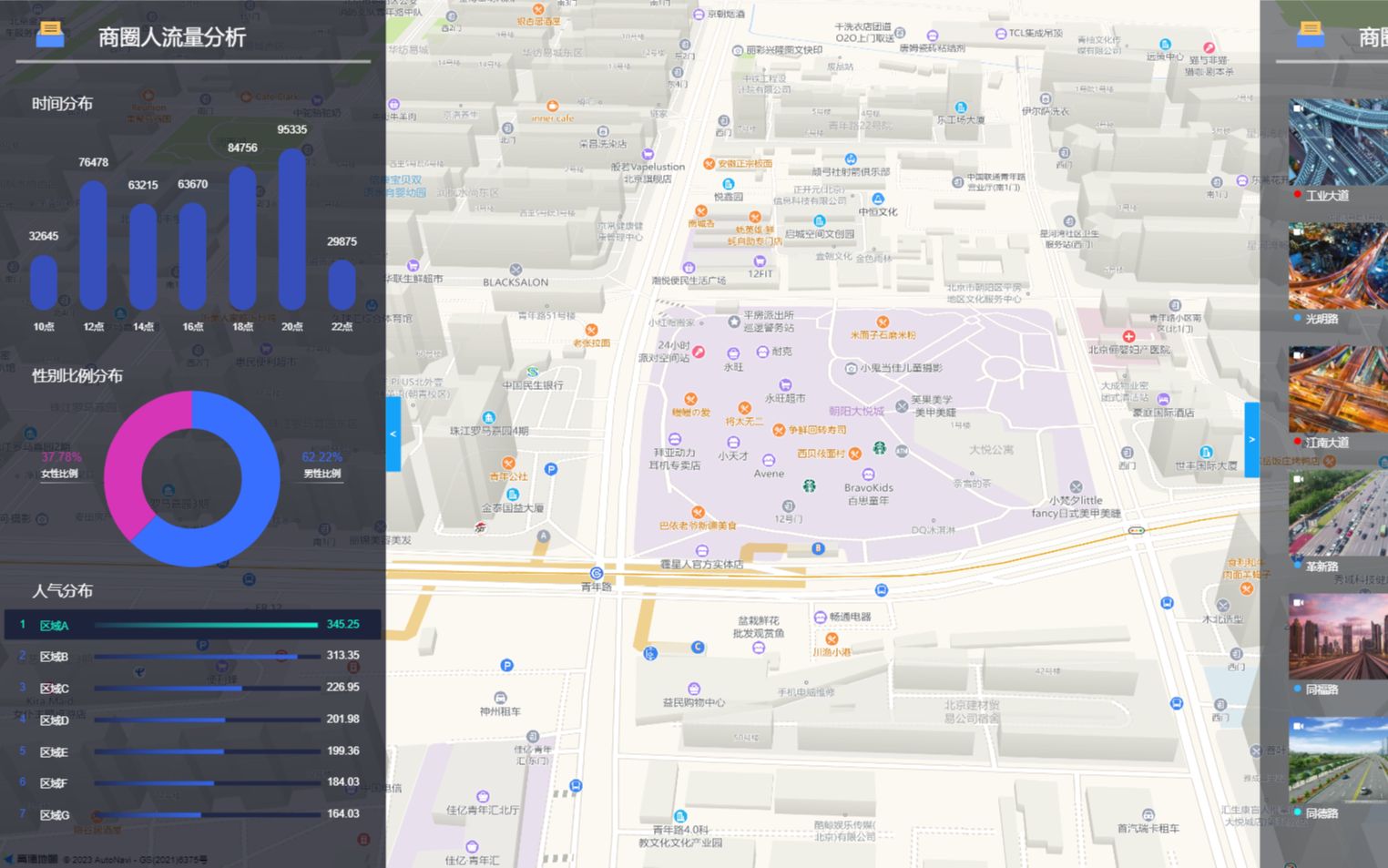
Task: Select the 区域C popularity row
Action: click(x=192, y=688)
